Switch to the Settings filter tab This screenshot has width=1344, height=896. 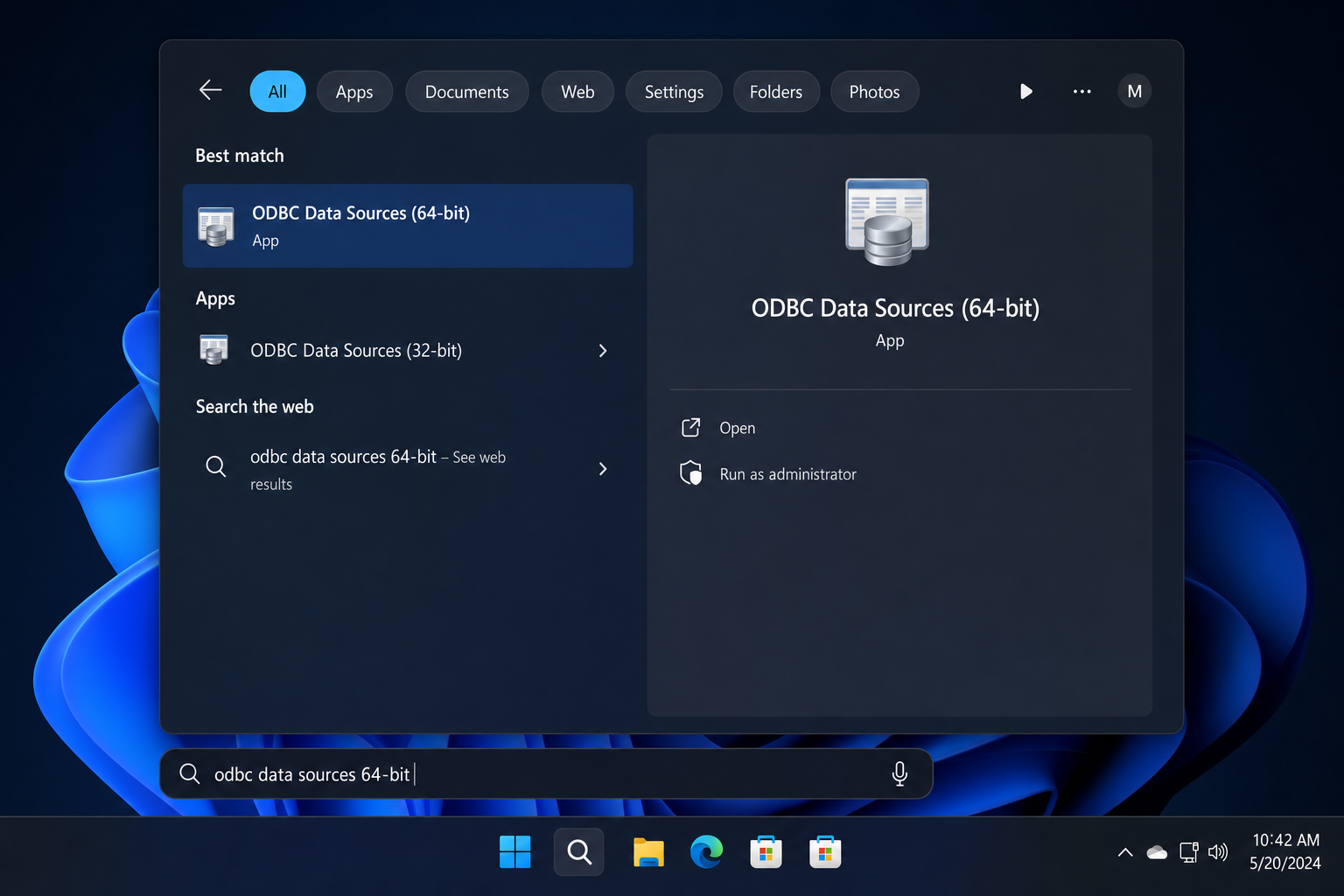674,92
